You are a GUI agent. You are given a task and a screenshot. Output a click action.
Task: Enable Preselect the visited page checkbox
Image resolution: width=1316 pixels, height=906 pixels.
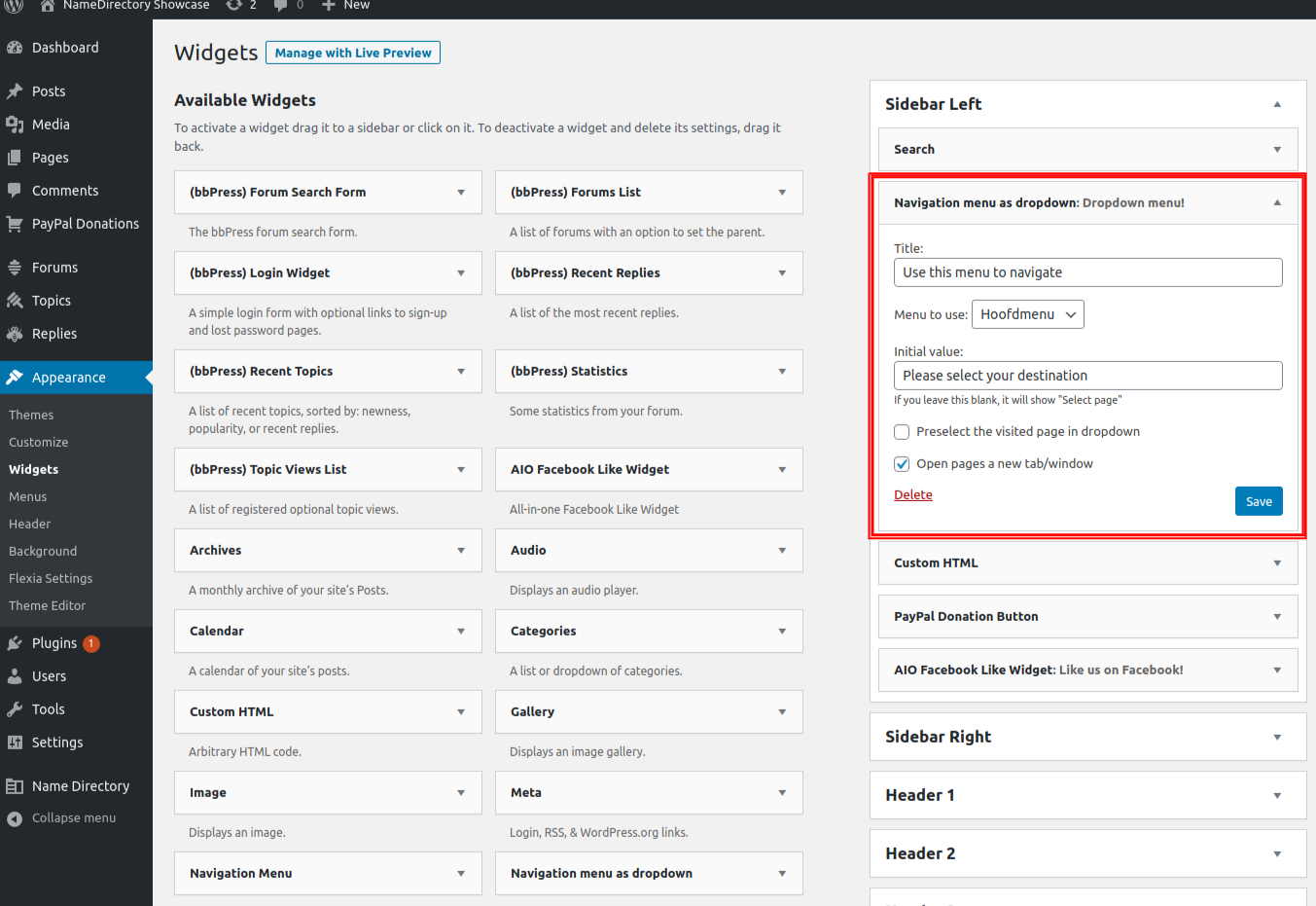(x=902, y=432)
